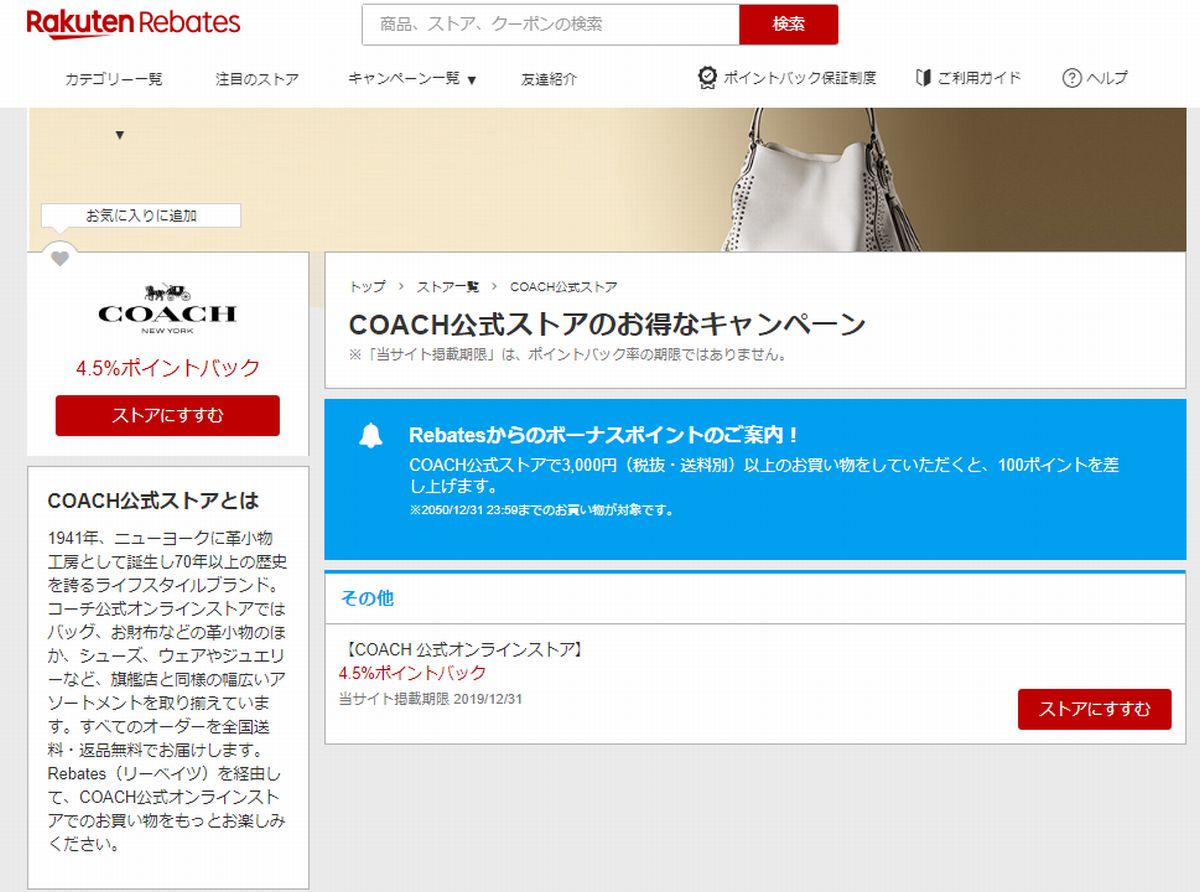
Task: Click the small arrow below カテゴリー一覧
Action: point(120,135)
